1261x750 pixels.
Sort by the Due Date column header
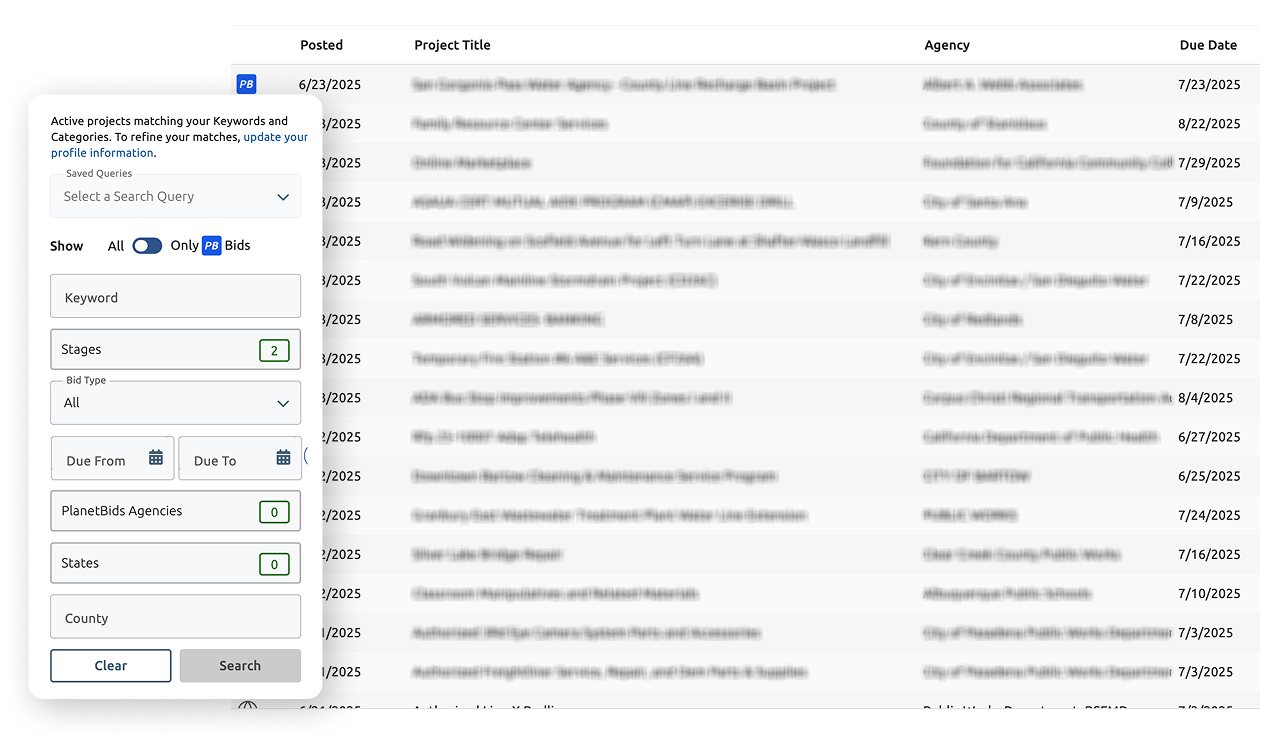1208,45
